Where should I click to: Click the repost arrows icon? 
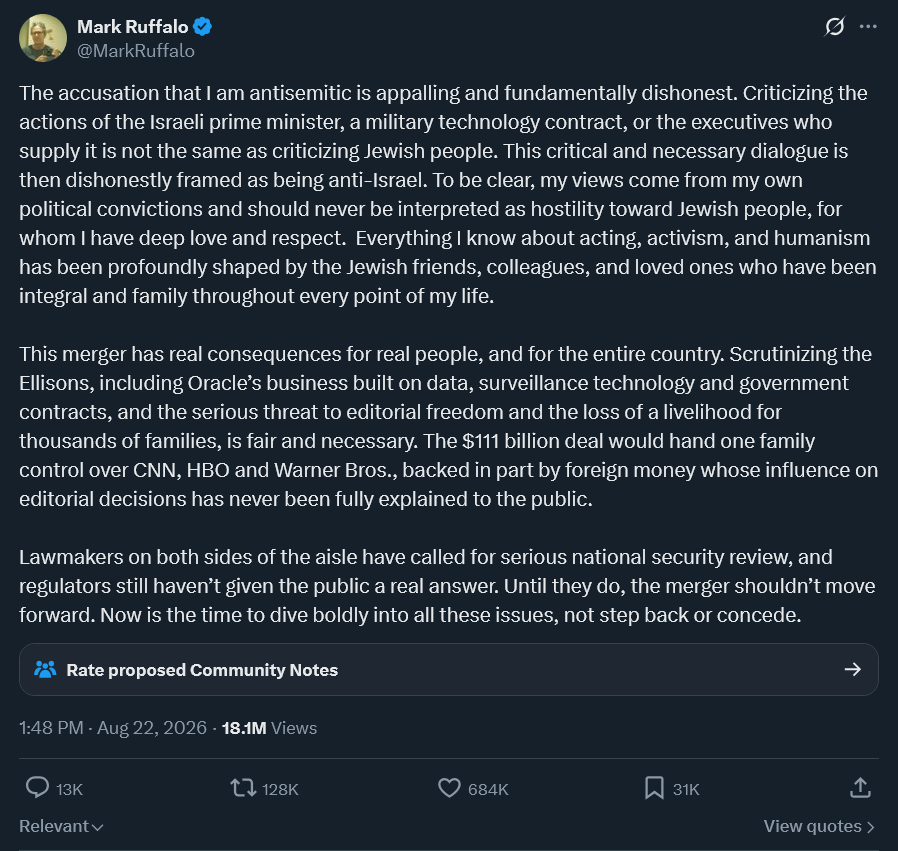243,788
